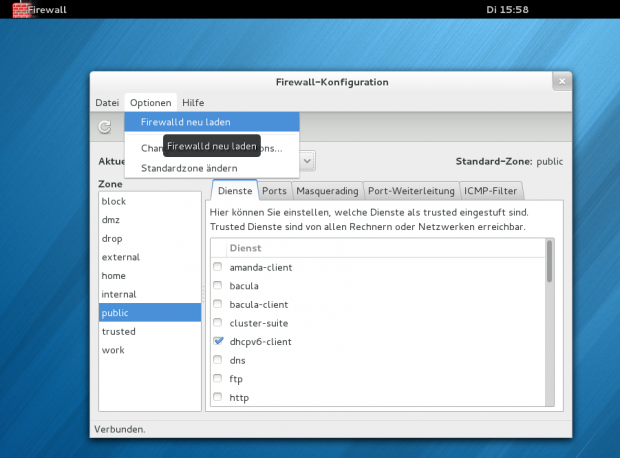This screenshot has width=620, height=458.
Task: Close the Firewall-Konfiguration window
Action: [563, 82]
